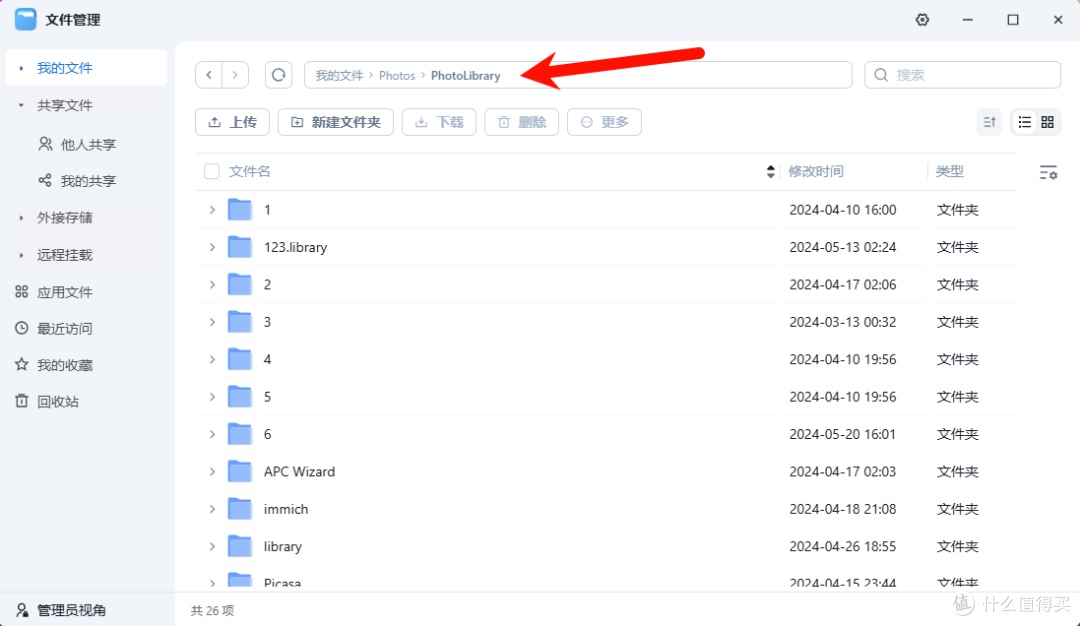The height and width of the screenshot is (626, 1080).
Task: Open the 更多 more button
Action: pyautogui.click(x=604, y=122)
